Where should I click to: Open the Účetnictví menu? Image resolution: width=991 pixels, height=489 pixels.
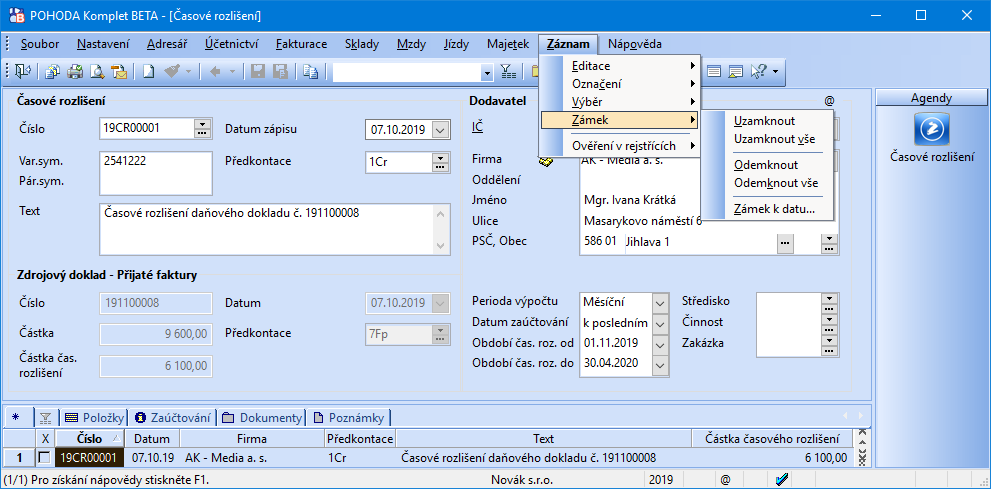pos(231,44)
